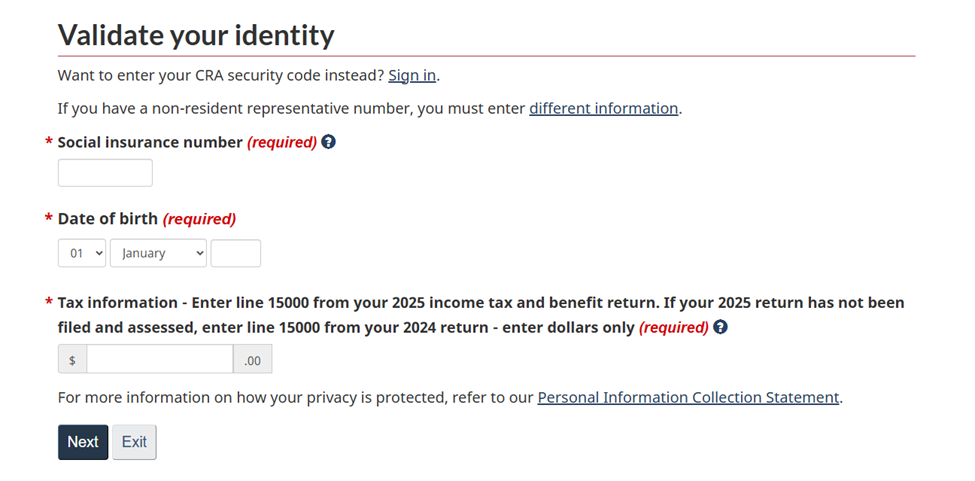Open the different information link
This screenshot has width=975, height=481.
pyautogui.click(x=603, y=108)
